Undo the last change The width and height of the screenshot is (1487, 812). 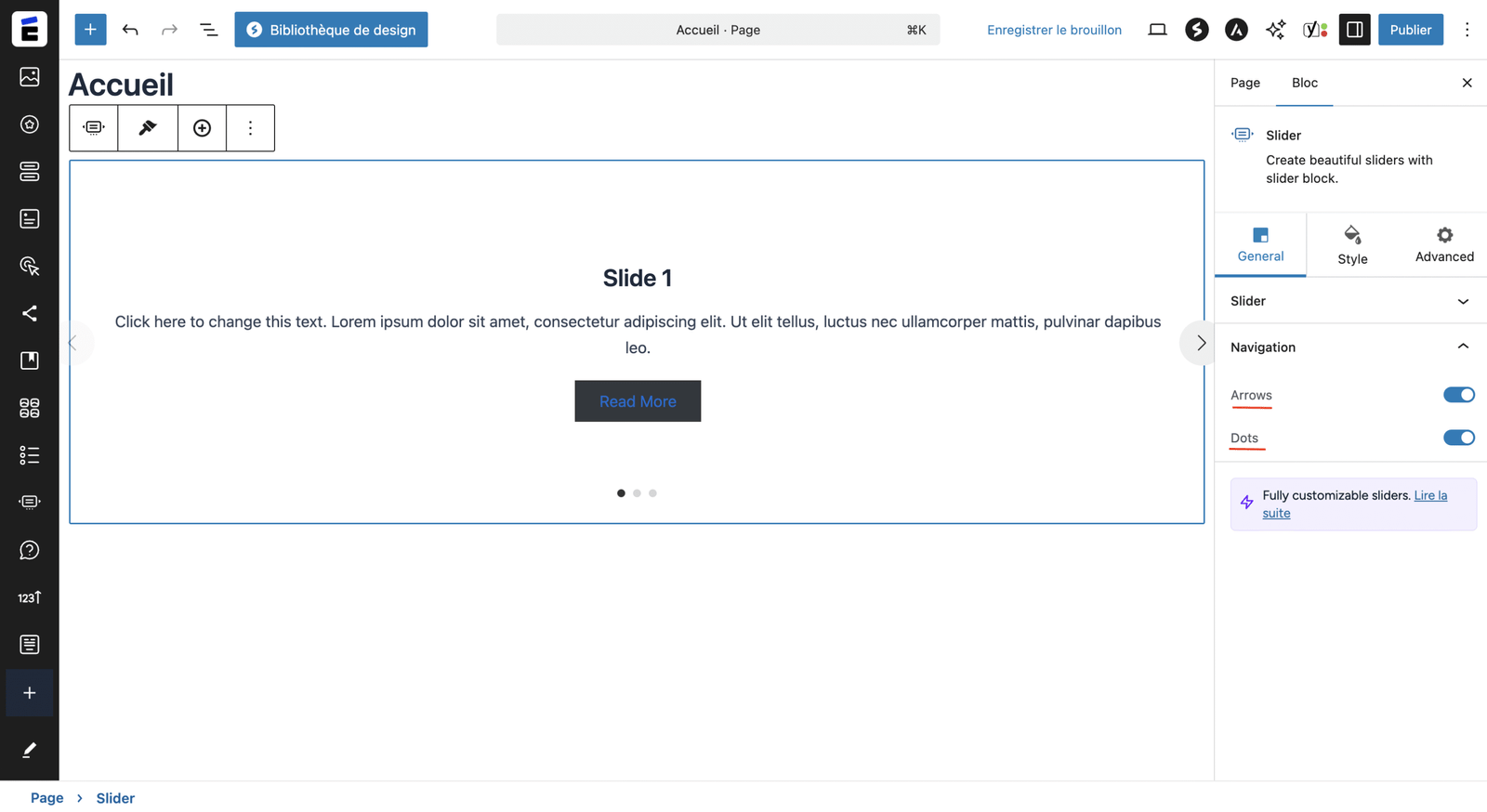(x=130, y=30)
